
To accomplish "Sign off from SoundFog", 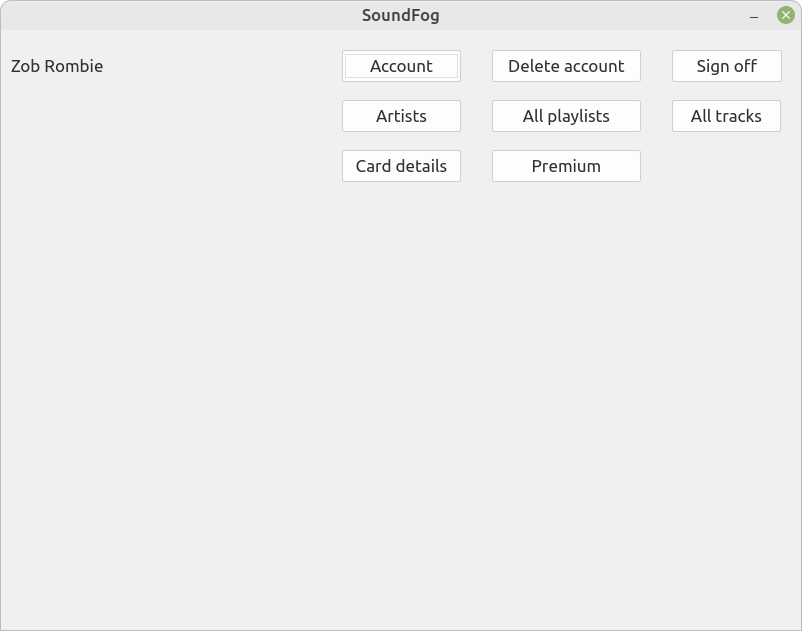I will point(726,66).
